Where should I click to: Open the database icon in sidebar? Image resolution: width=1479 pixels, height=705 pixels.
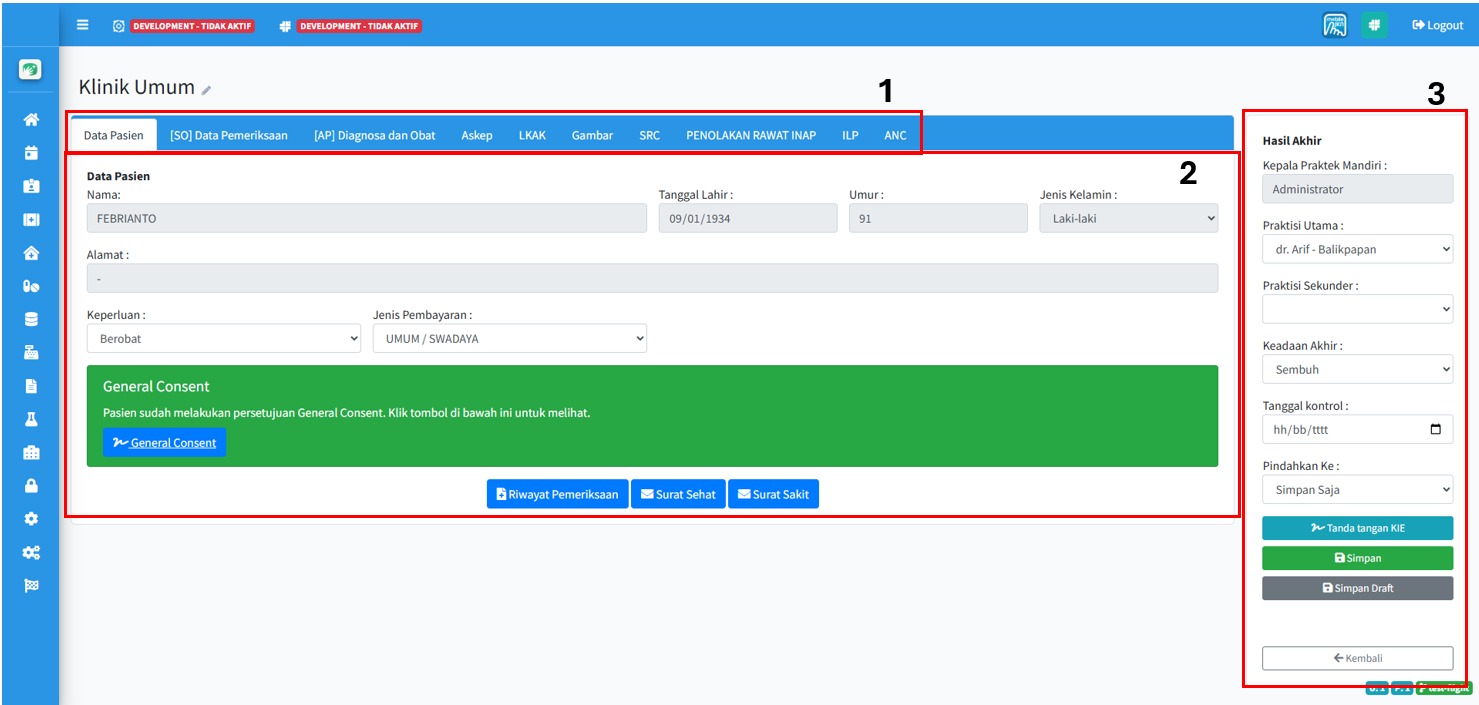(31, 319)
